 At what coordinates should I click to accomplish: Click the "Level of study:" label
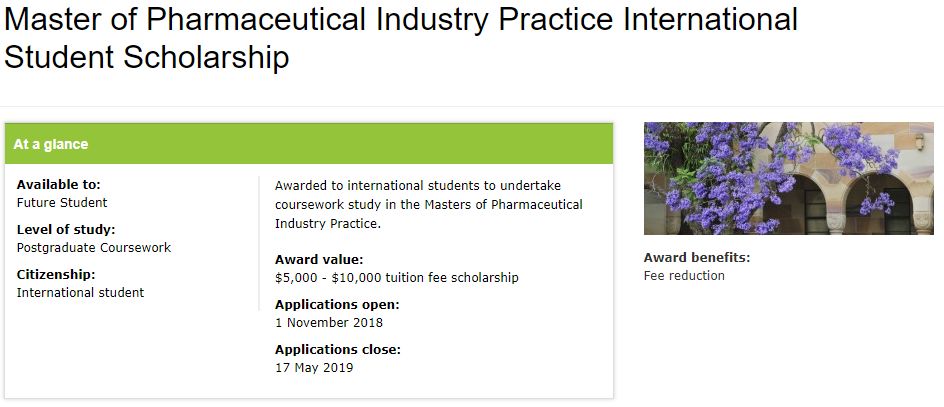pyautogui.click(x=66, y=230)
